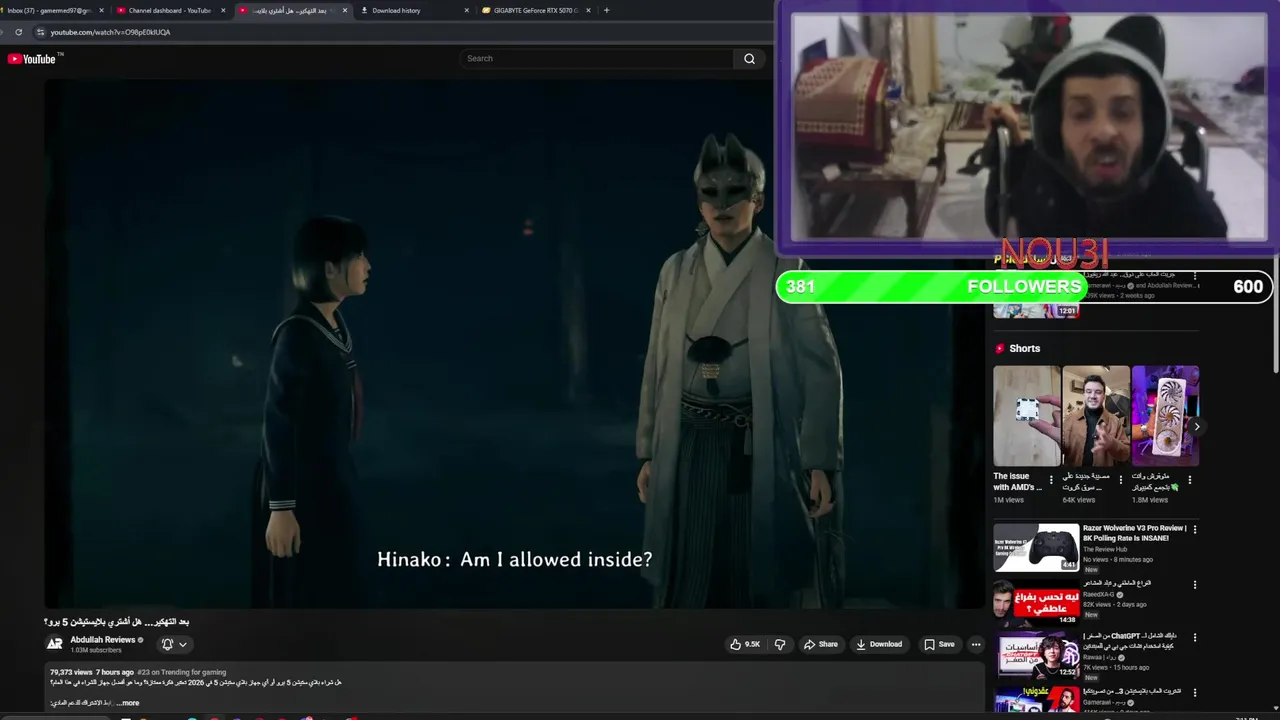Open options for the ChatGPT video
1280x720 pixels.
point(1194,637)
